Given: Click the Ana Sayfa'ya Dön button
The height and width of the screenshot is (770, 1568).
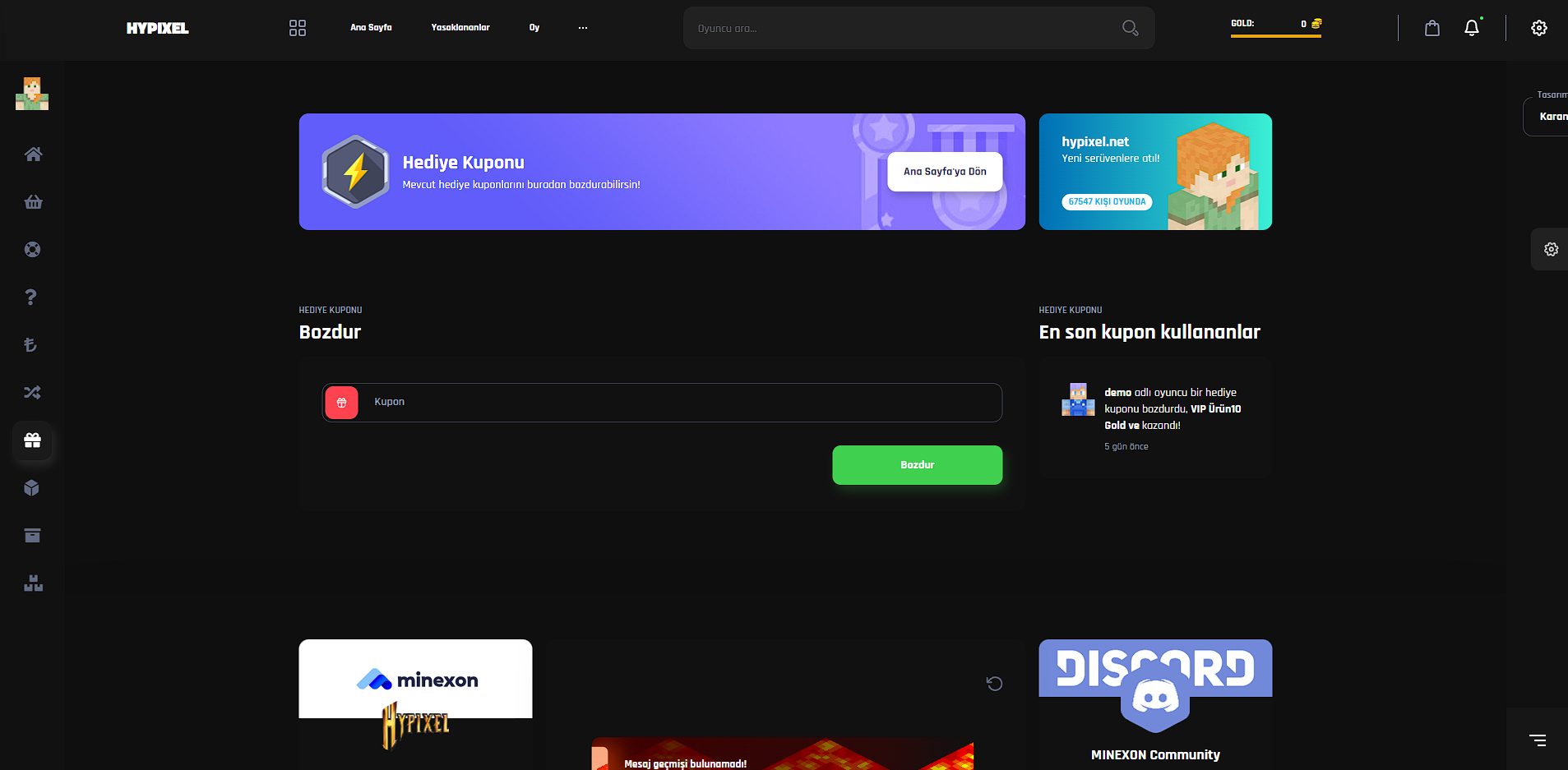Looking at the screenshot, I should coord(945,172).
